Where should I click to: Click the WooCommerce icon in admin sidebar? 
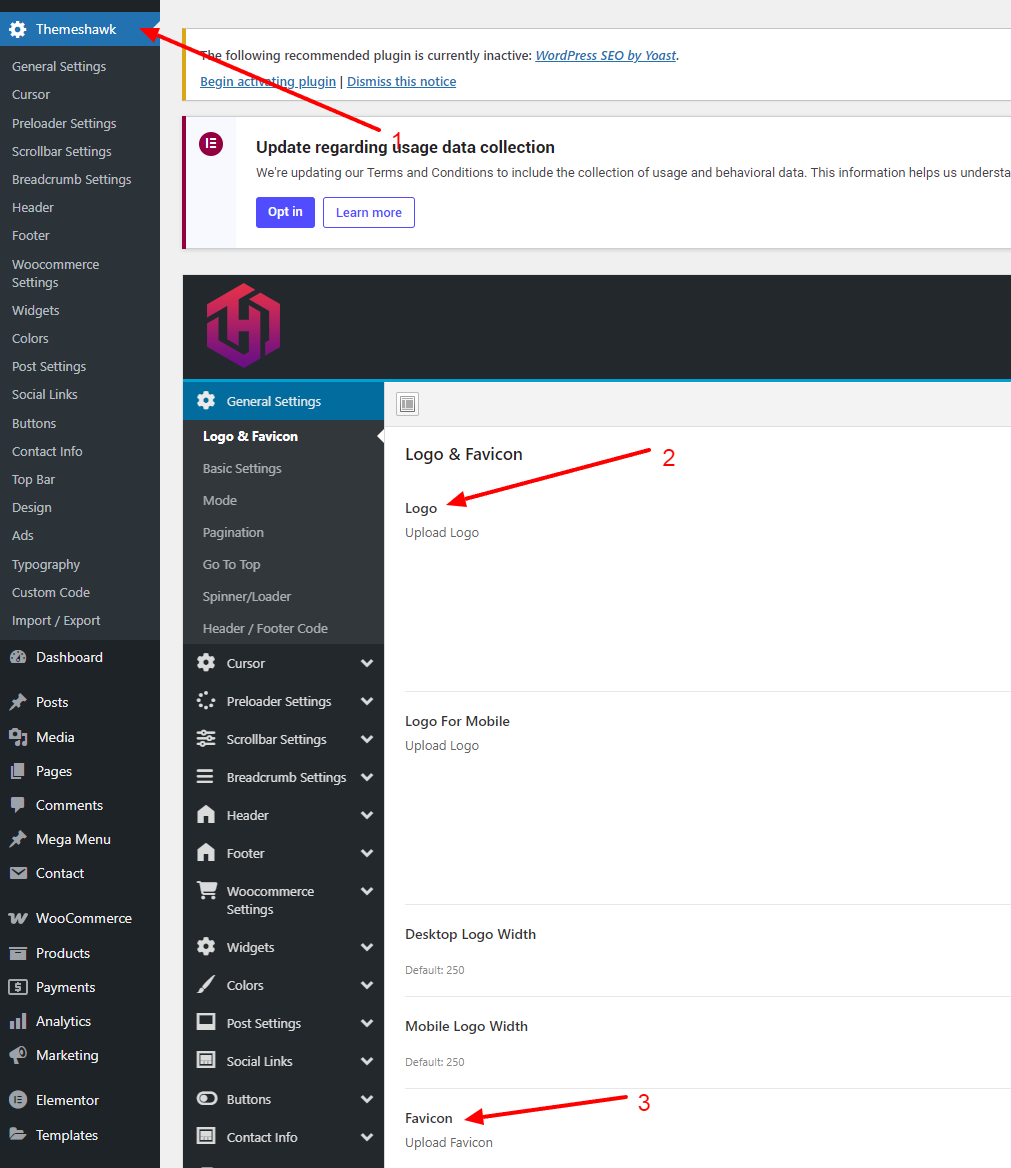pyautogui.click(x=17, y=918)
